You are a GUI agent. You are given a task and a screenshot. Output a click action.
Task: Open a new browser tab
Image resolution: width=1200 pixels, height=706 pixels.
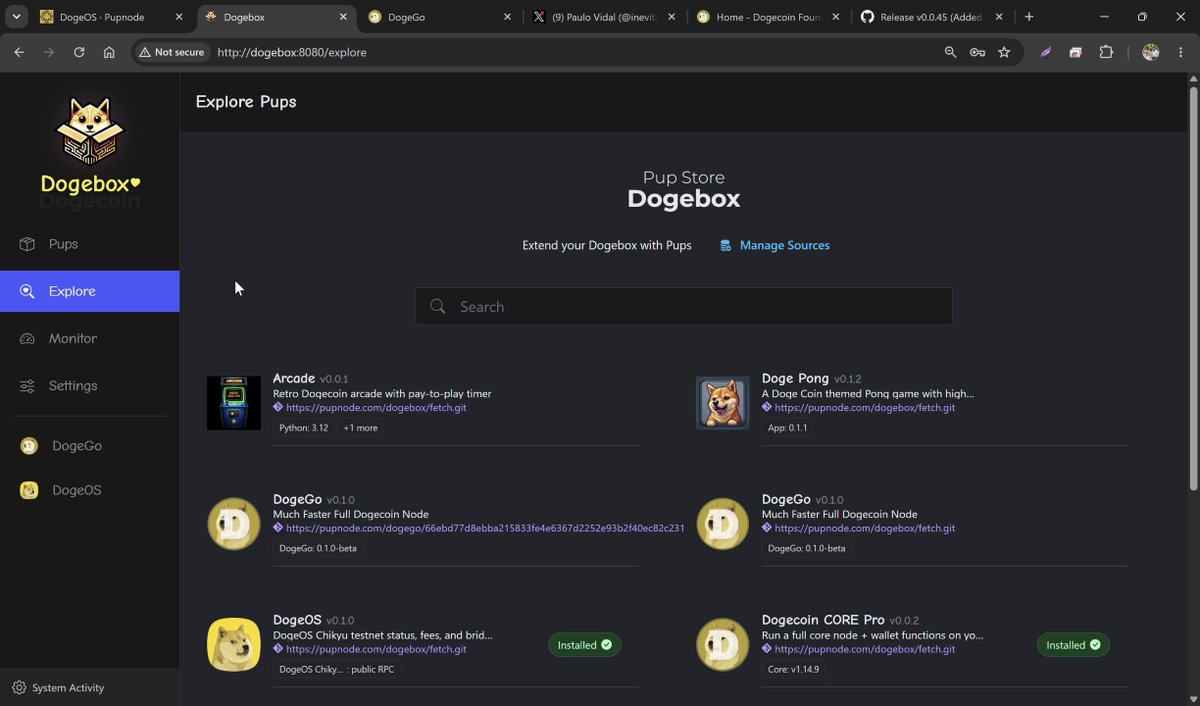(x=1029, y=17)
